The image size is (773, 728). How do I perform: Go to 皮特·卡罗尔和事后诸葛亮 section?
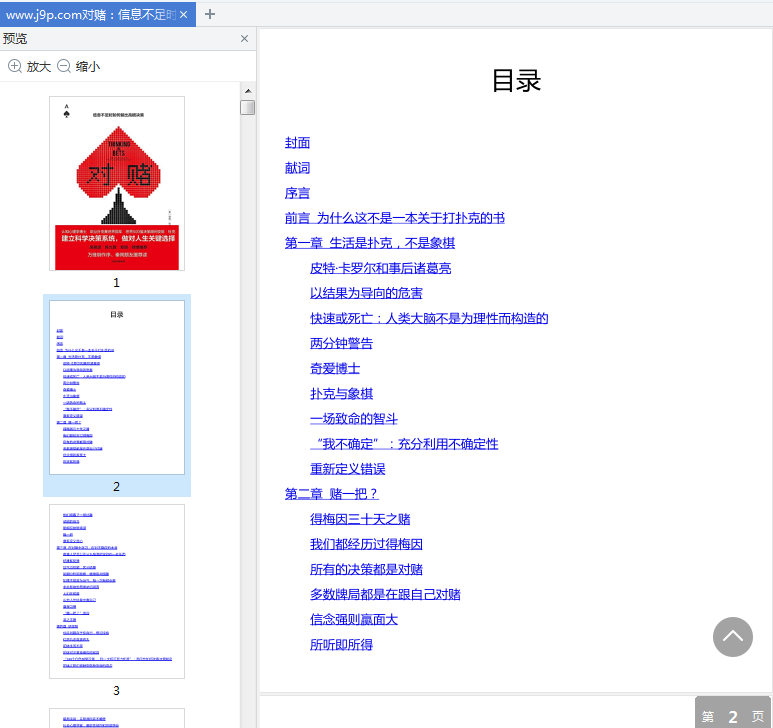pyautogui.click(x=381, y=269)
